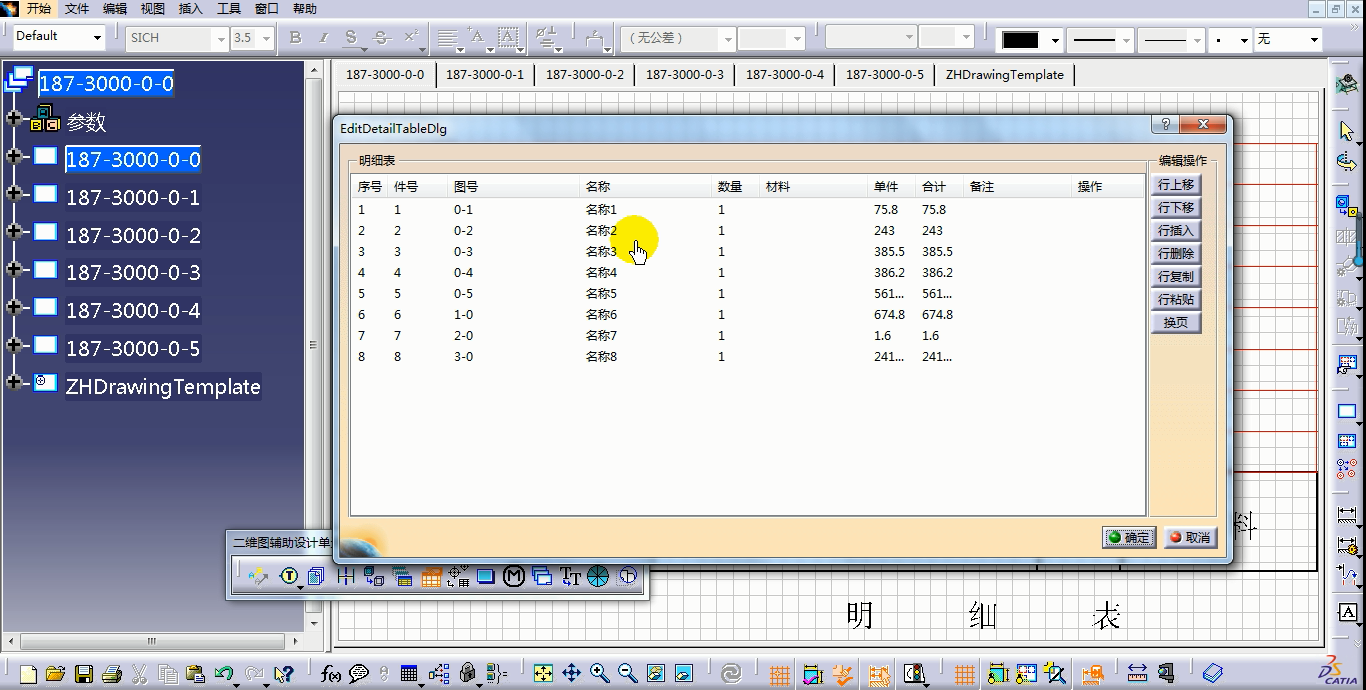
Task: Click the circled M icon on assist toolbar
Action: coord(513,576)
